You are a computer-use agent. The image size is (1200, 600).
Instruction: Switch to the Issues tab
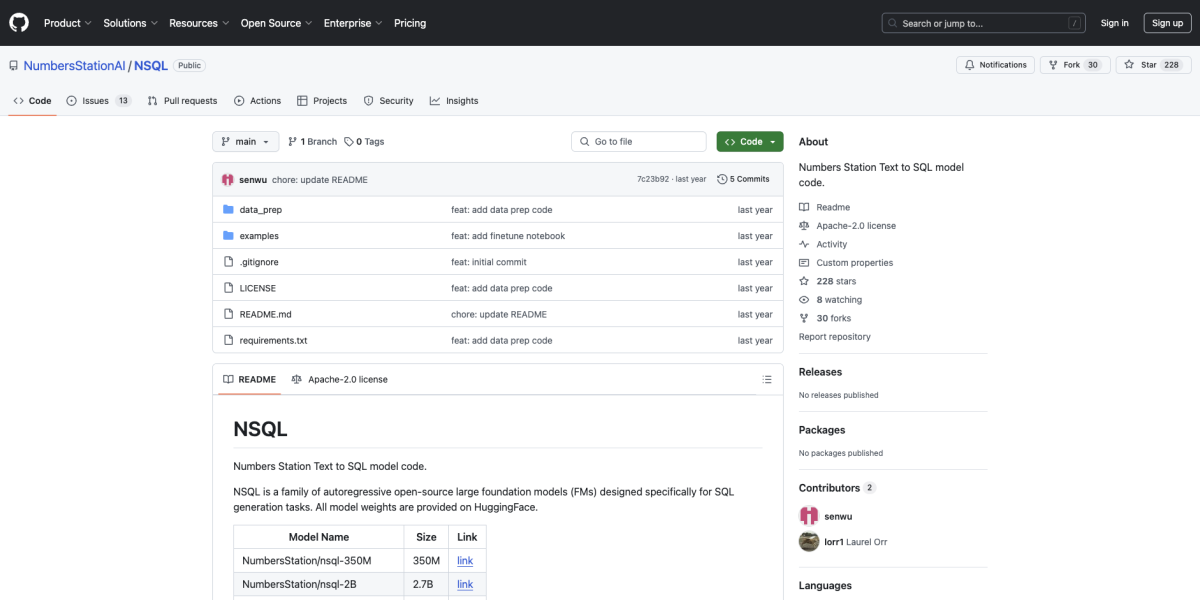click(x=98, y=101)
